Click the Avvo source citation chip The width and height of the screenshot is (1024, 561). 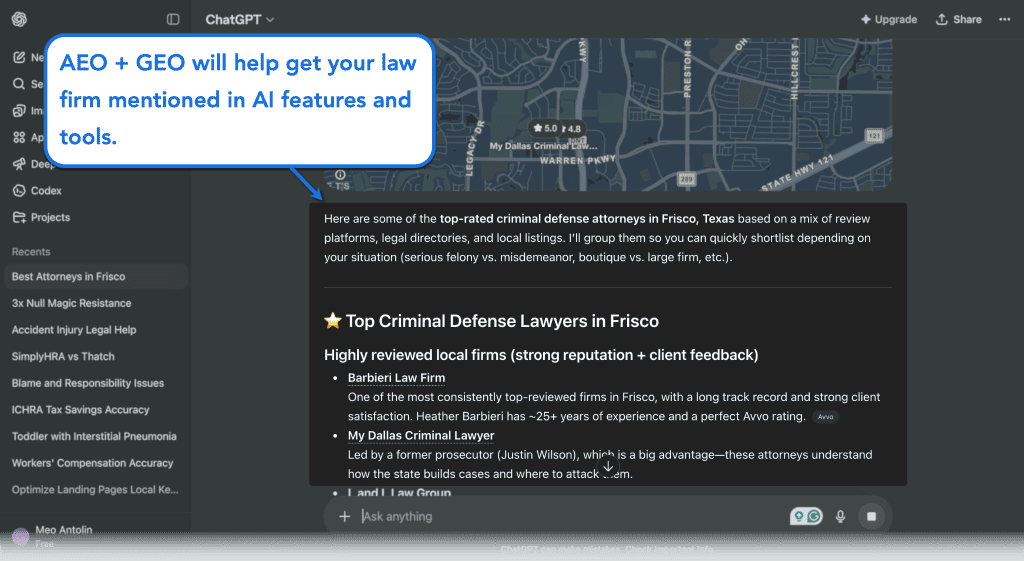(825, 417)
